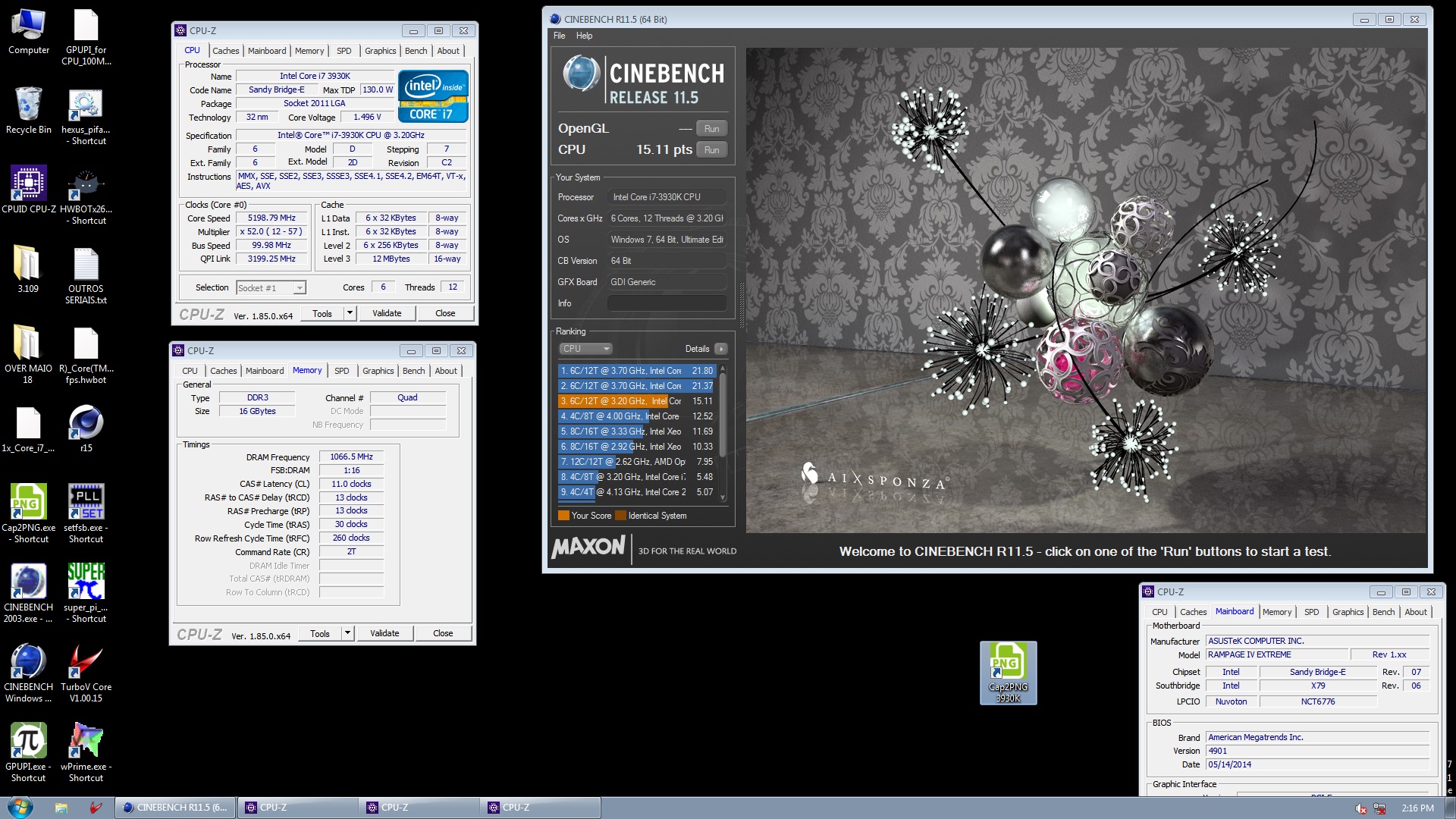The height and width of the screenshot is (819, 1456).
Task: Launch wPrime.exe shortcut icon
Action: (x=86, y=752)
